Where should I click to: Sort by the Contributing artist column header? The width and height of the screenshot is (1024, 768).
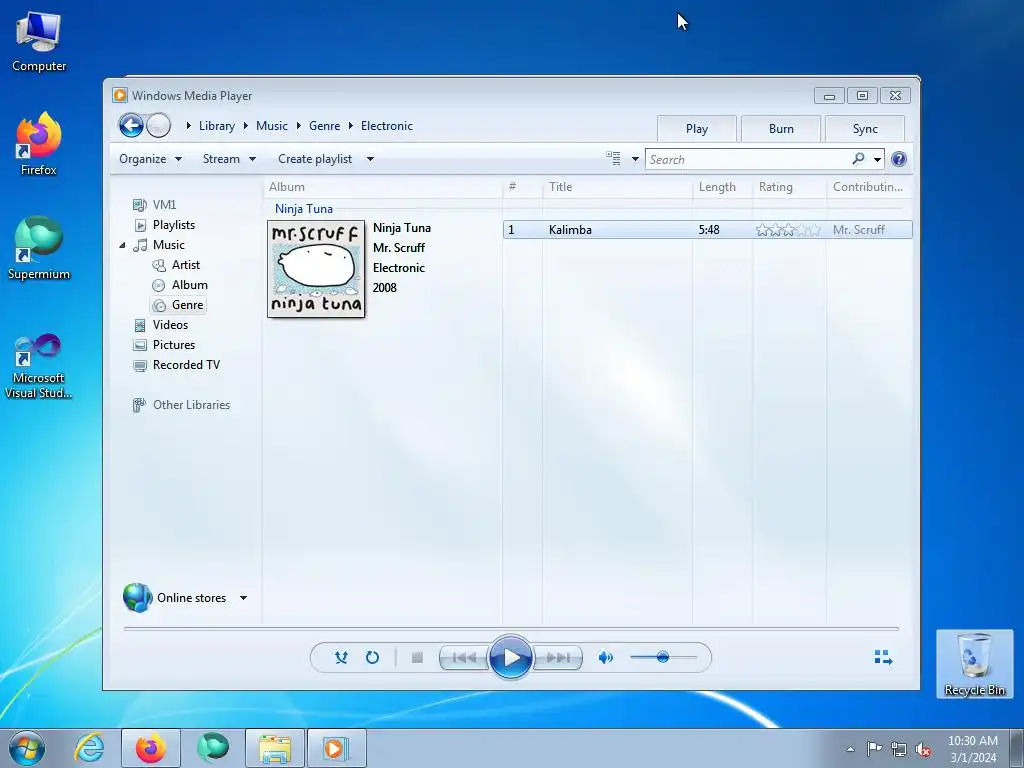point(869,187)
